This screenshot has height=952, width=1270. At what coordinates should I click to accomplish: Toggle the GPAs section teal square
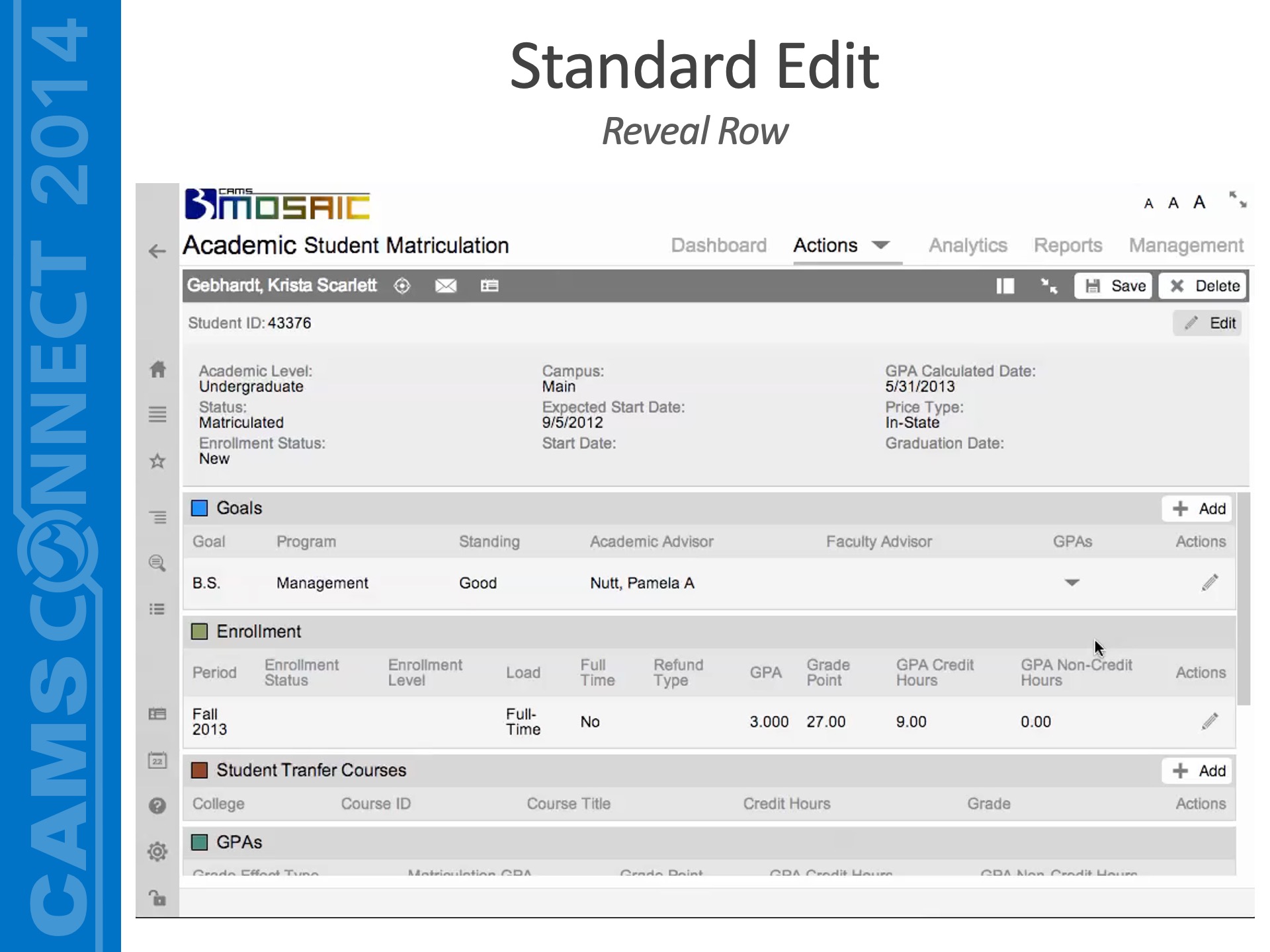(199, 842)
